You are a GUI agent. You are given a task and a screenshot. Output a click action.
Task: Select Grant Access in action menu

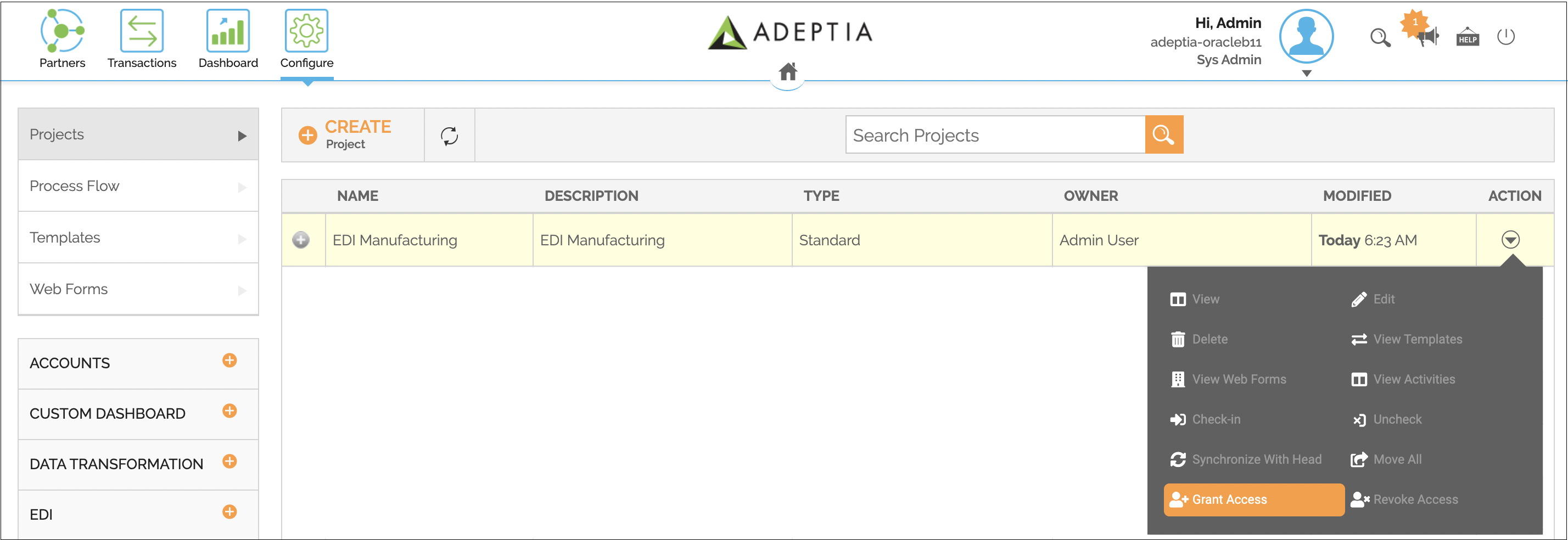click(x=1253, y=499)
